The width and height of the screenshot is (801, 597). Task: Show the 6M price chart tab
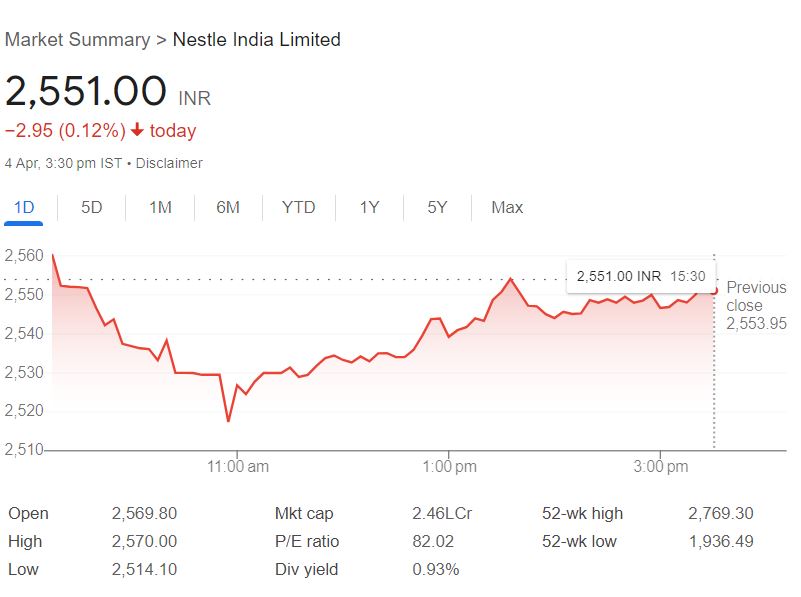228,208
